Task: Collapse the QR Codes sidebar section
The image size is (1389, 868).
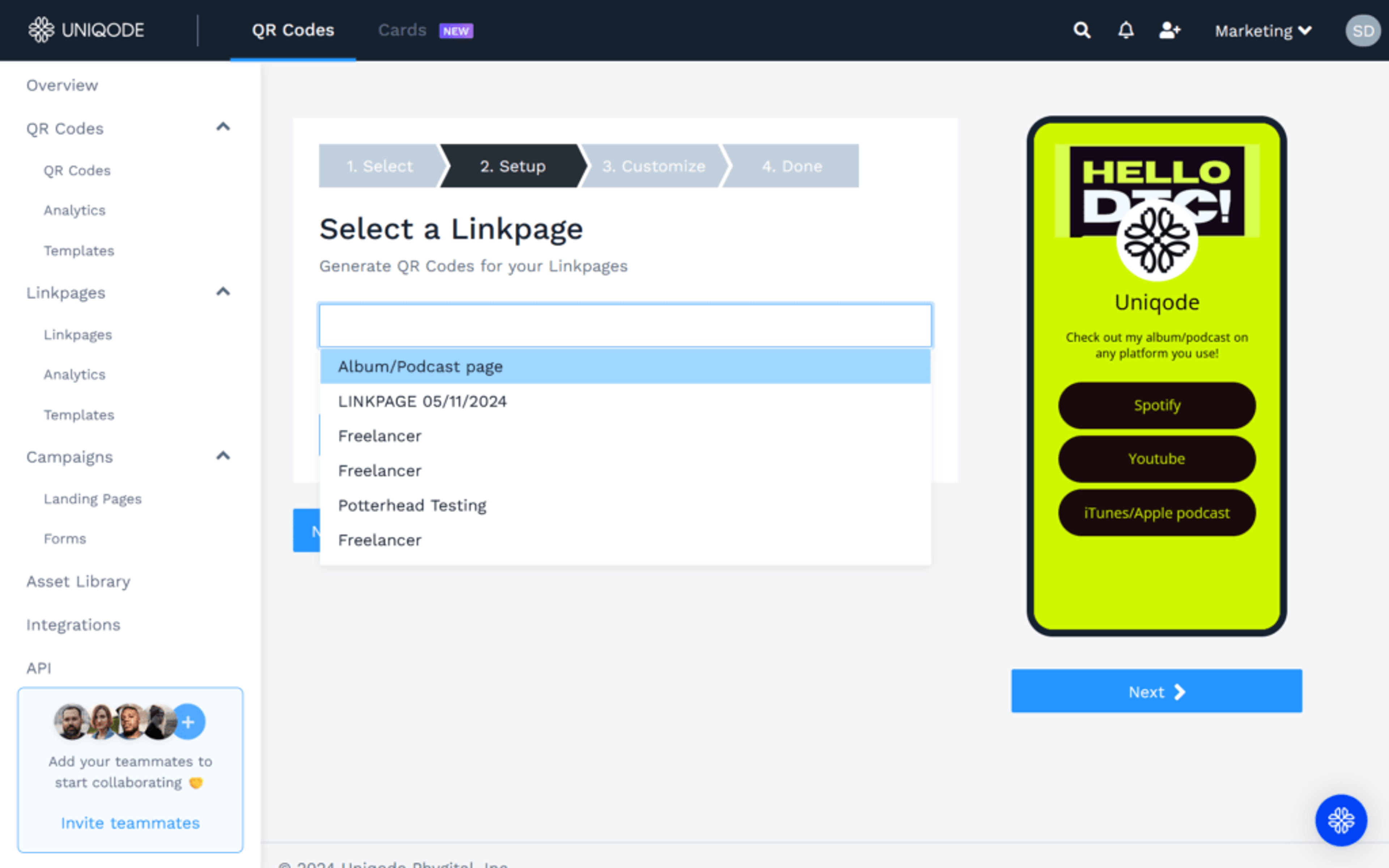Action: click(x=223, y=127)
